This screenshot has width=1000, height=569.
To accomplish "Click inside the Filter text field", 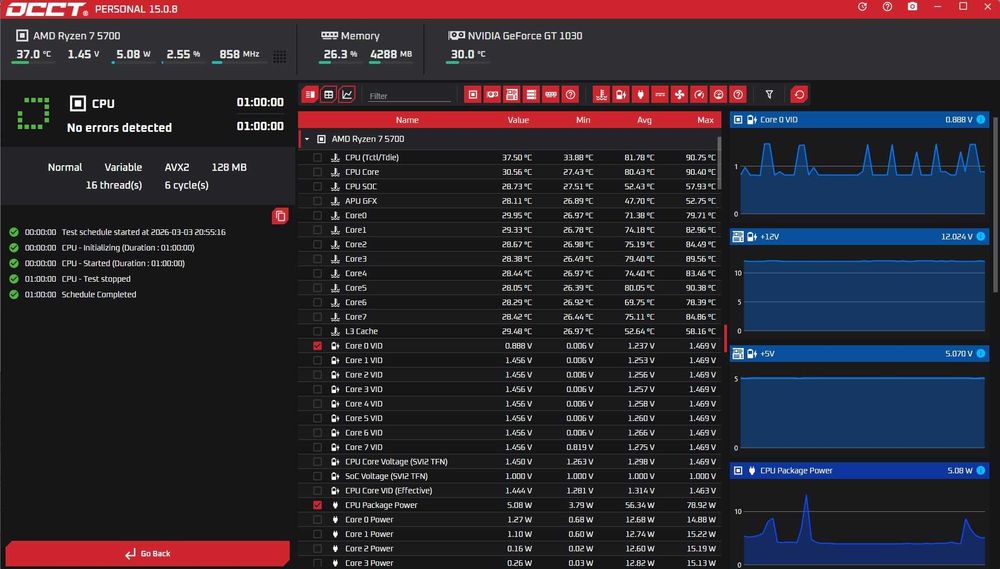I will 409,96.
